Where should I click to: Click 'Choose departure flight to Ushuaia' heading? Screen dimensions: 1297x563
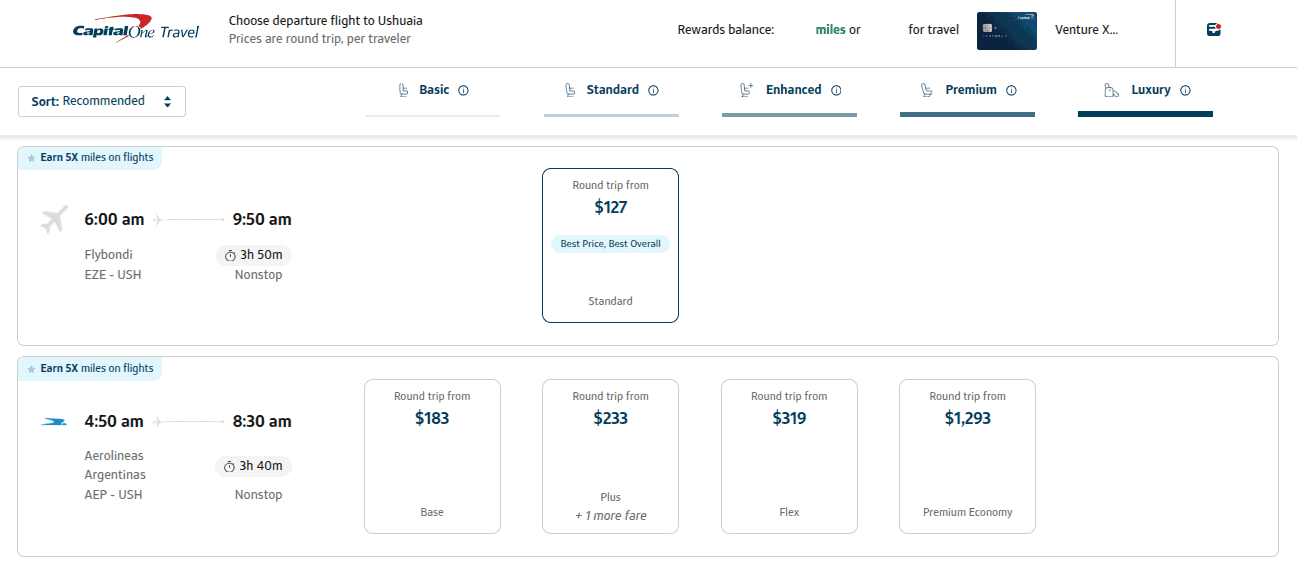tap(326, 21)
